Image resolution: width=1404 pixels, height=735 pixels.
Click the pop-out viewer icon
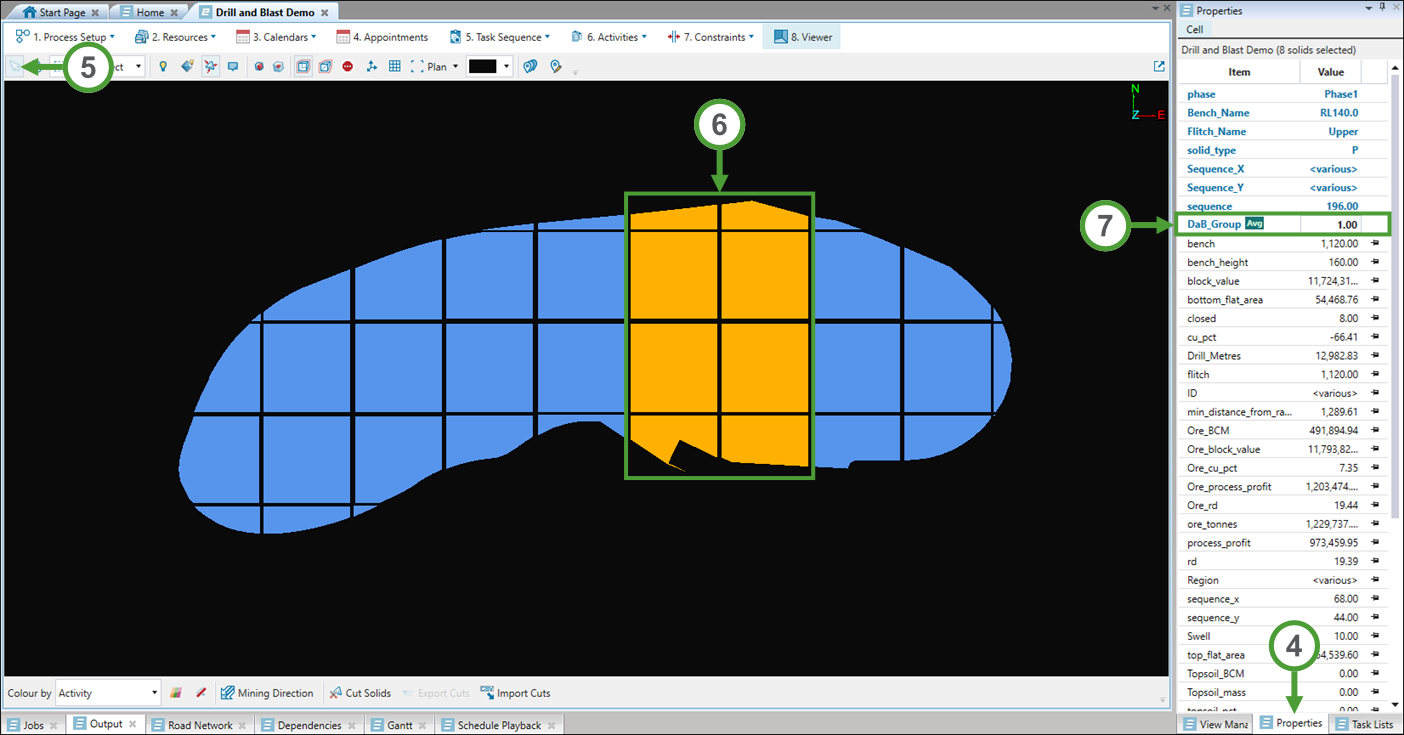point(1159,66)
